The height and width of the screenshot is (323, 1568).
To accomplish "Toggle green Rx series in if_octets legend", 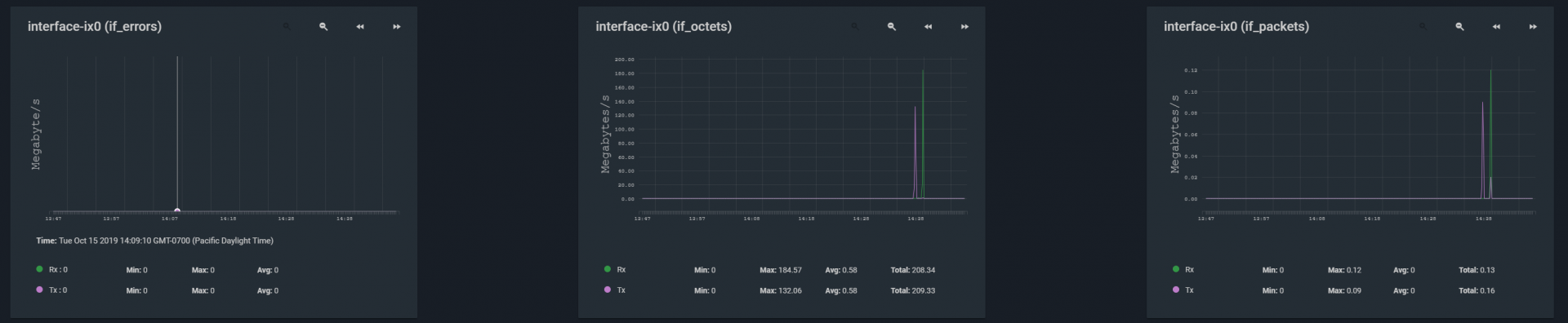I will [607, 269].
